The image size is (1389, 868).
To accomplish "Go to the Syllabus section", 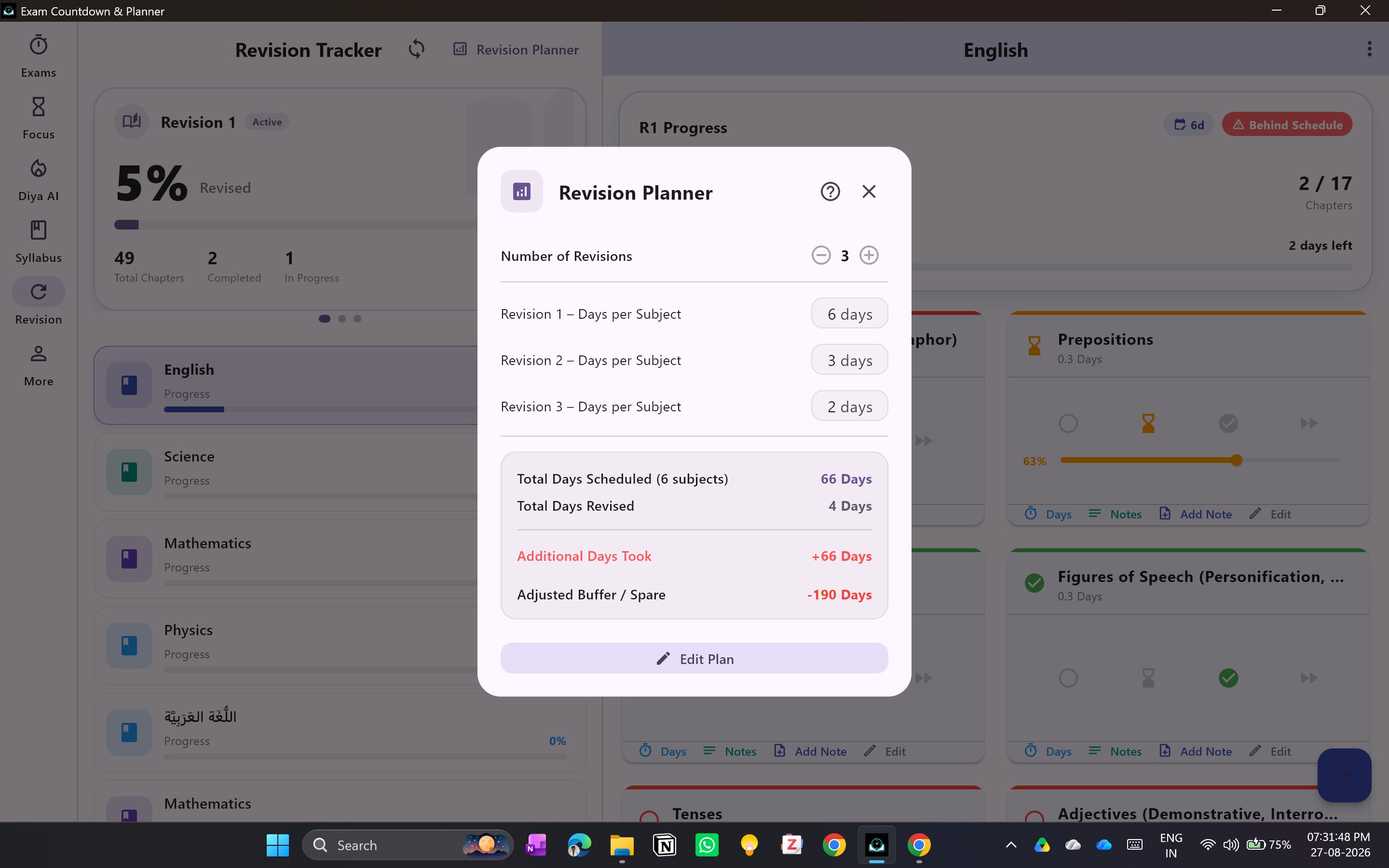I will (39, 241).
